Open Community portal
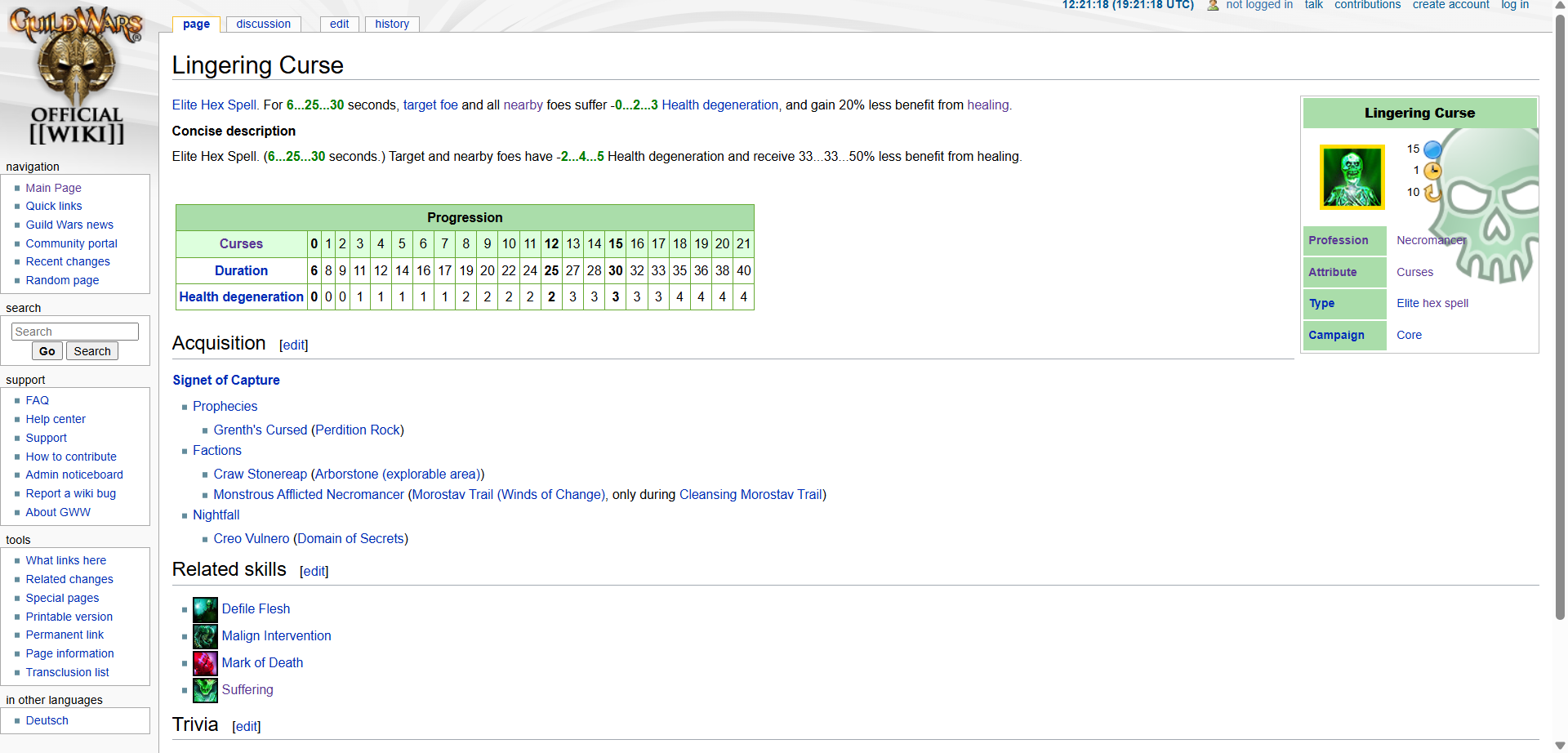The width and height of the screenshot is (1568, 753). (71, 243)
